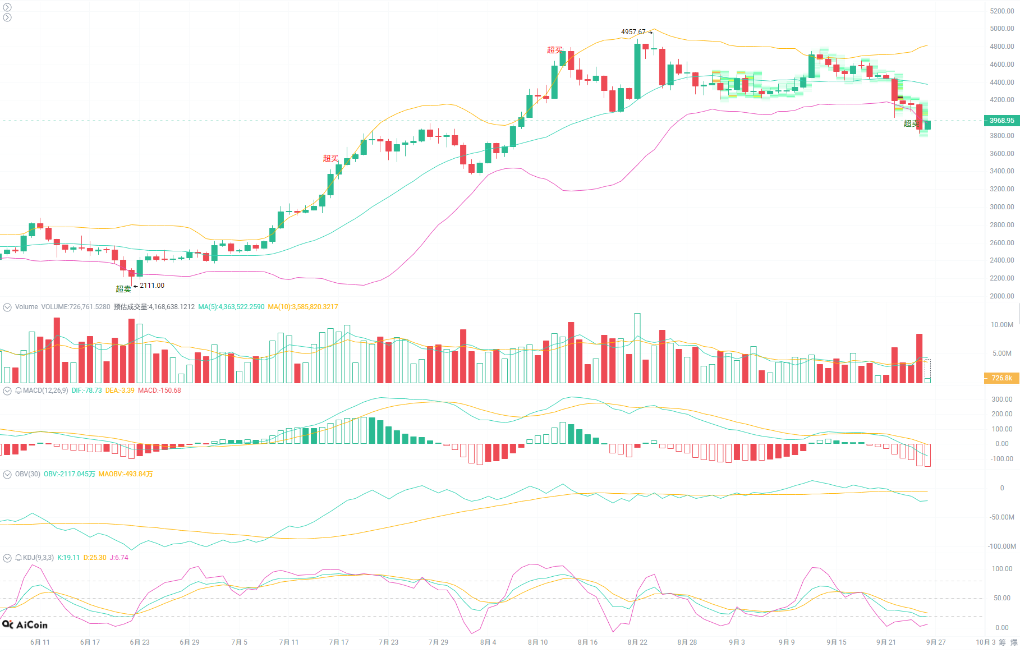Click the 10.00M volume axis label

point(1002,325)
